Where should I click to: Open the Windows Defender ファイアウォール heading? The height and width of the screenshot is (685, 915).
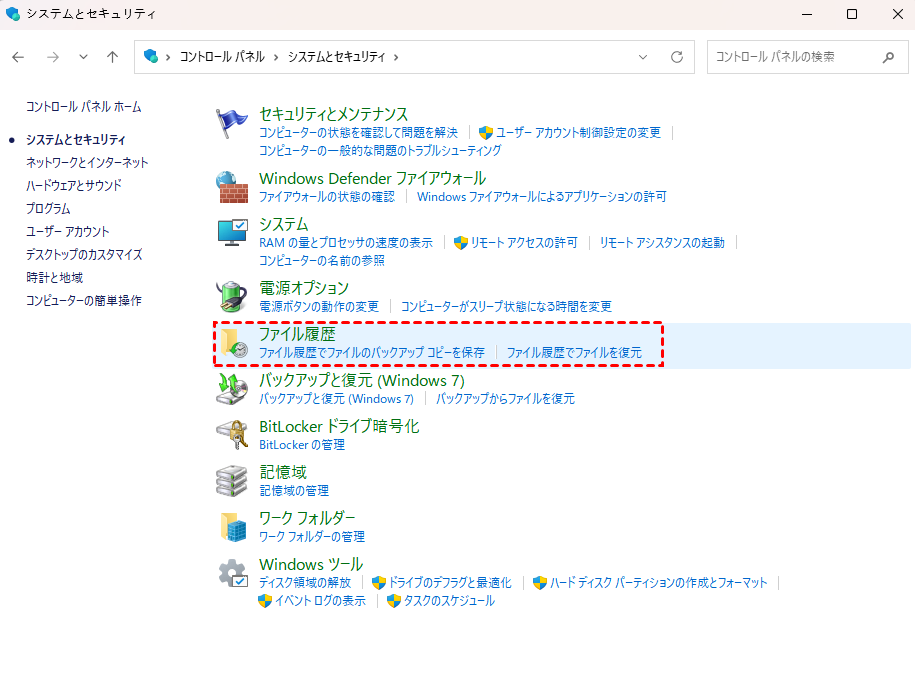(372, 178)
